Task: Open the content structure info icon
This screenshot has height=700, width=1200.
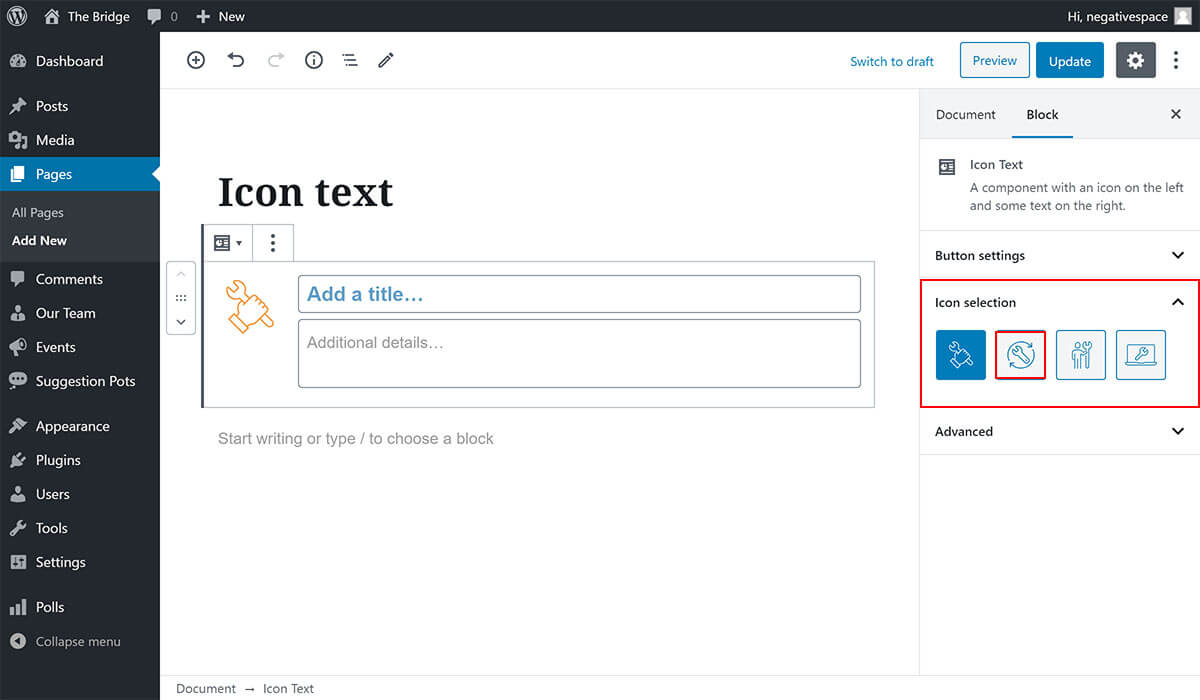Action: click(x=314, y=60)
